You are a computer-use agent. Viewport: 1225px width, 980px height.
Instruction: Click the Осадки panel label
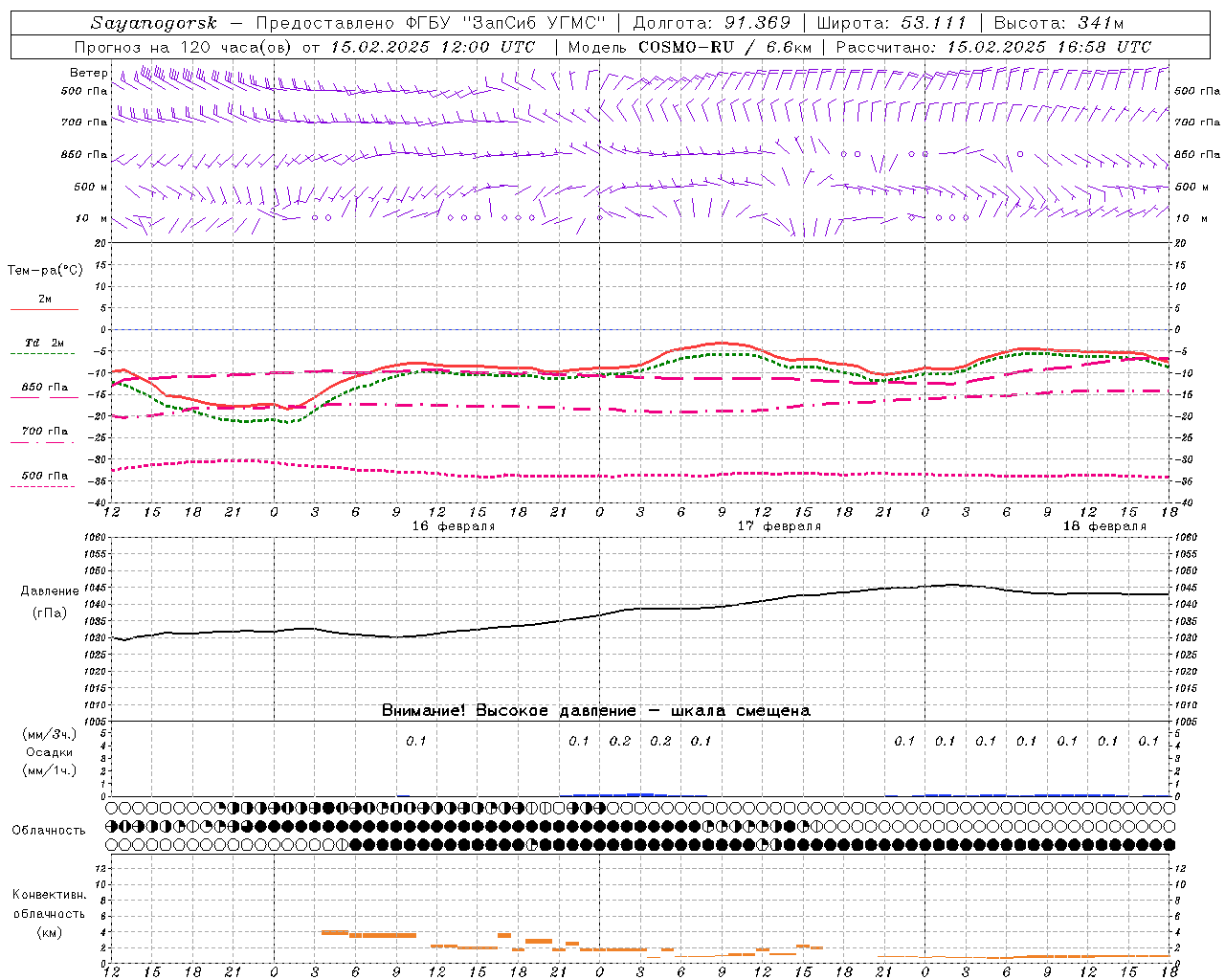pyautogui.click(x=50, y=752)
